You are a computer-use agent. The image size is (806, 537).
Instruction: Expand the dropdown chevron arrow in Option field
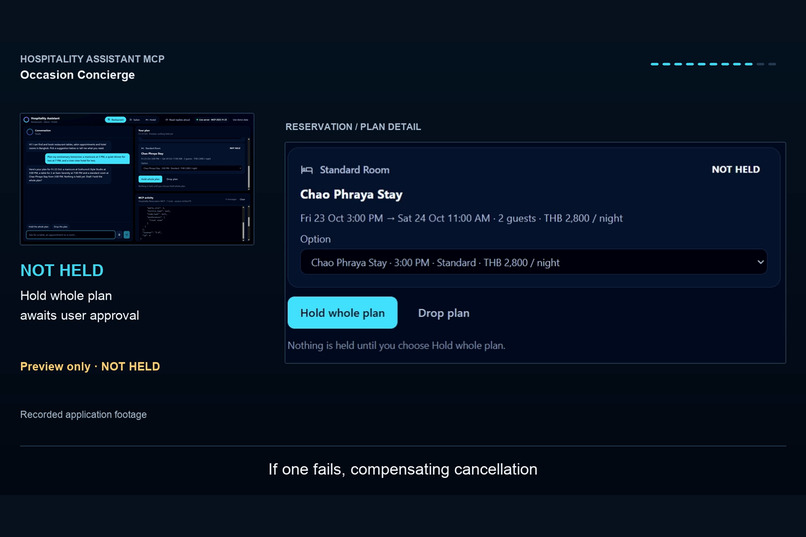760,262
